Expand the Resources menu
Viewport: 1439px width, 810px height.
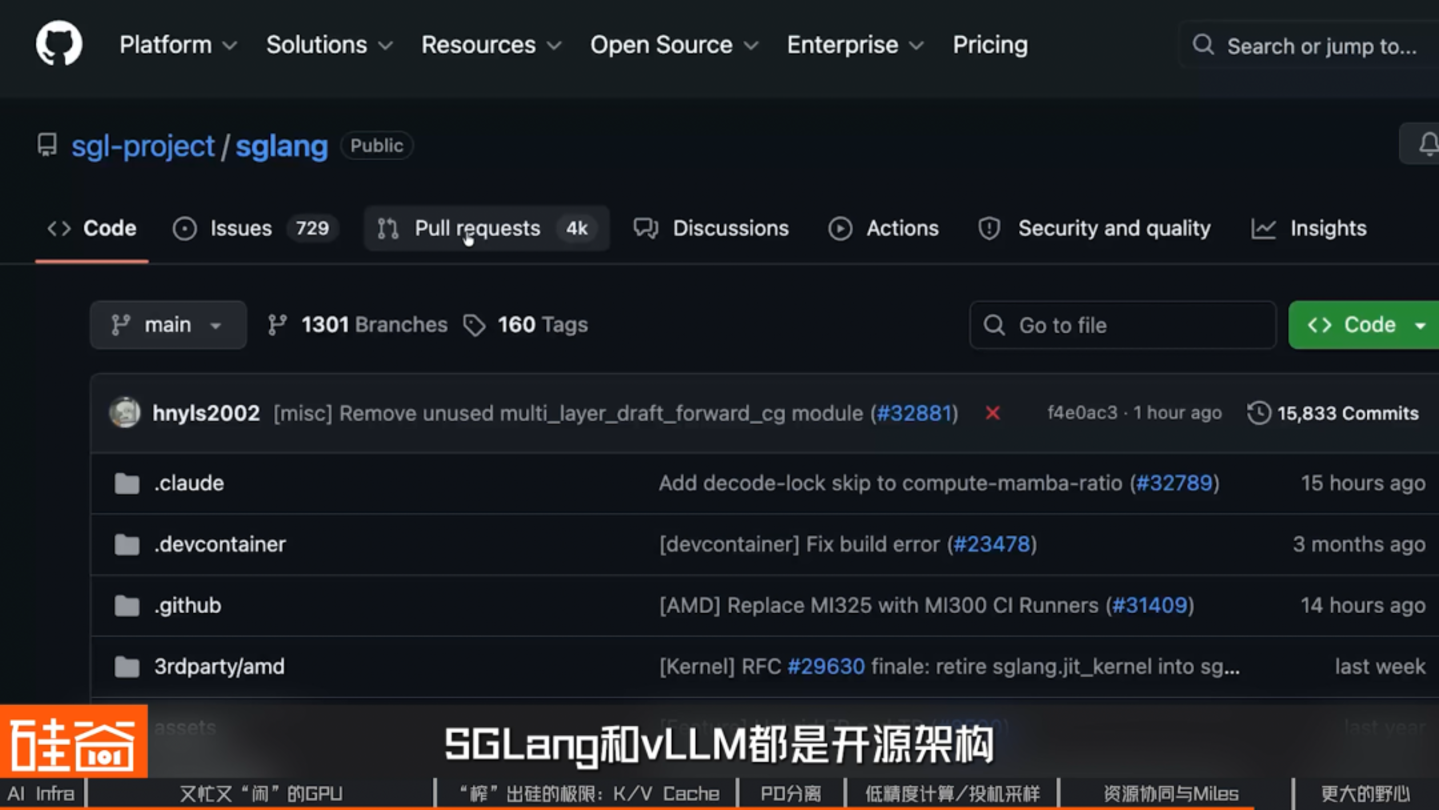(x=491, y=45)
